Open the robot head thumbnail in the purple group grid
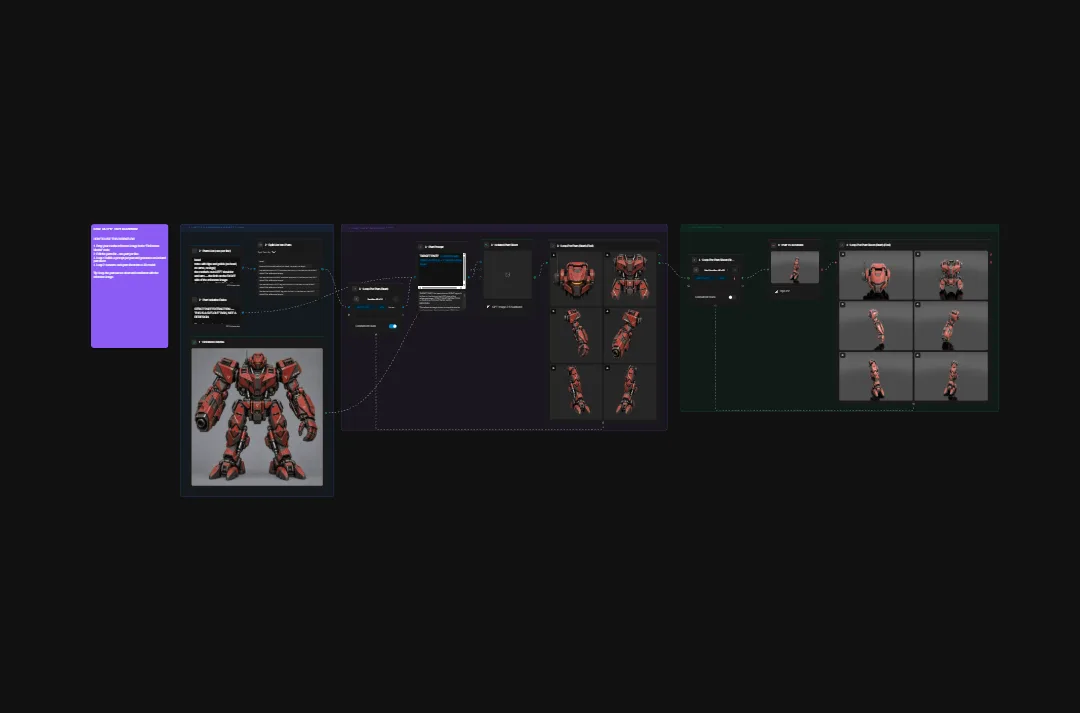 576,278
